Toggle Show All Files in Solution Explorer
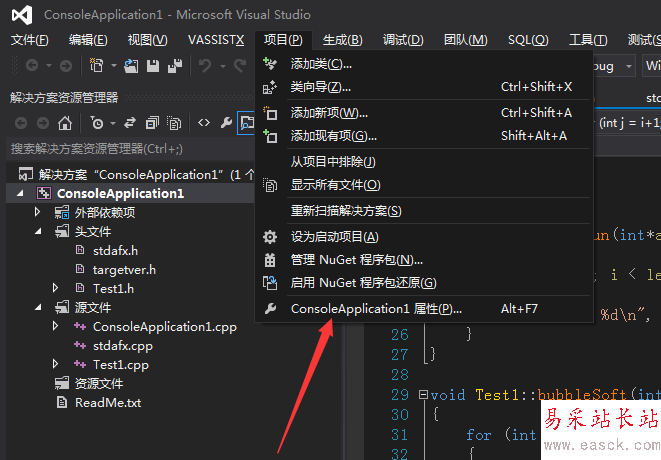Viewport: 661px width, 460px height. tap(174, 123)
